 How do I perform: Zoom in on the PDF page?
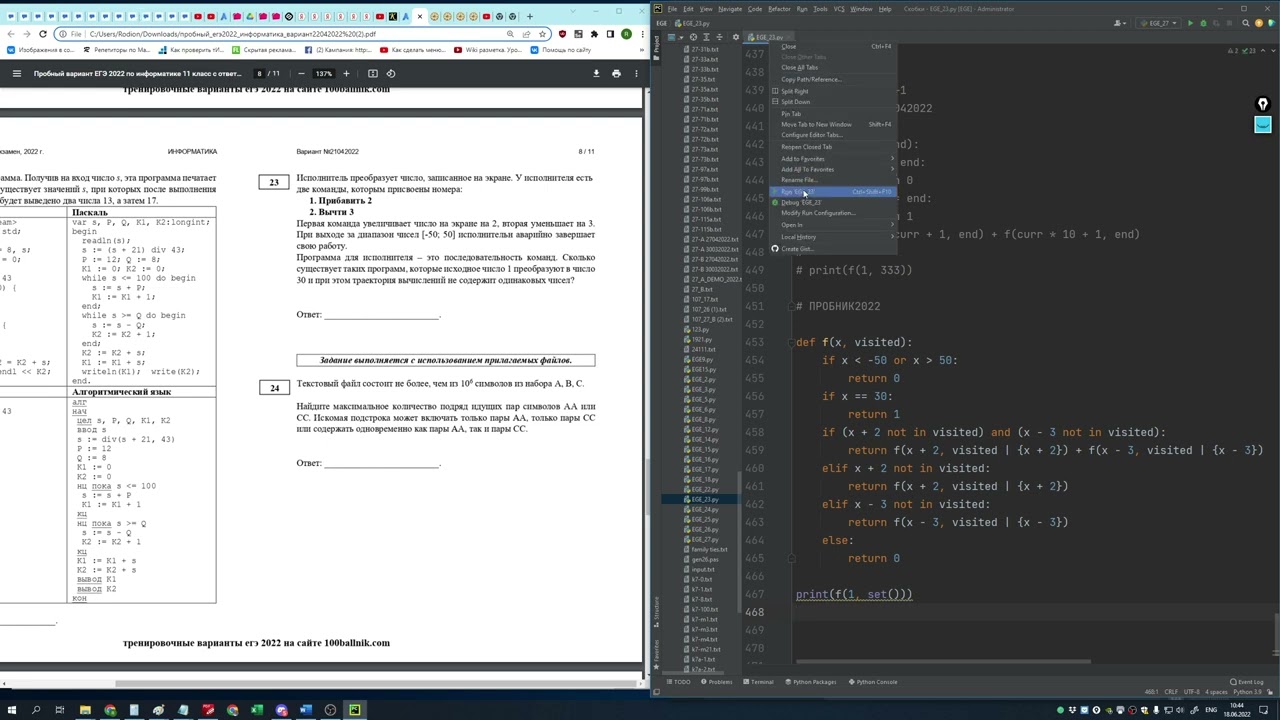point(346,73)
